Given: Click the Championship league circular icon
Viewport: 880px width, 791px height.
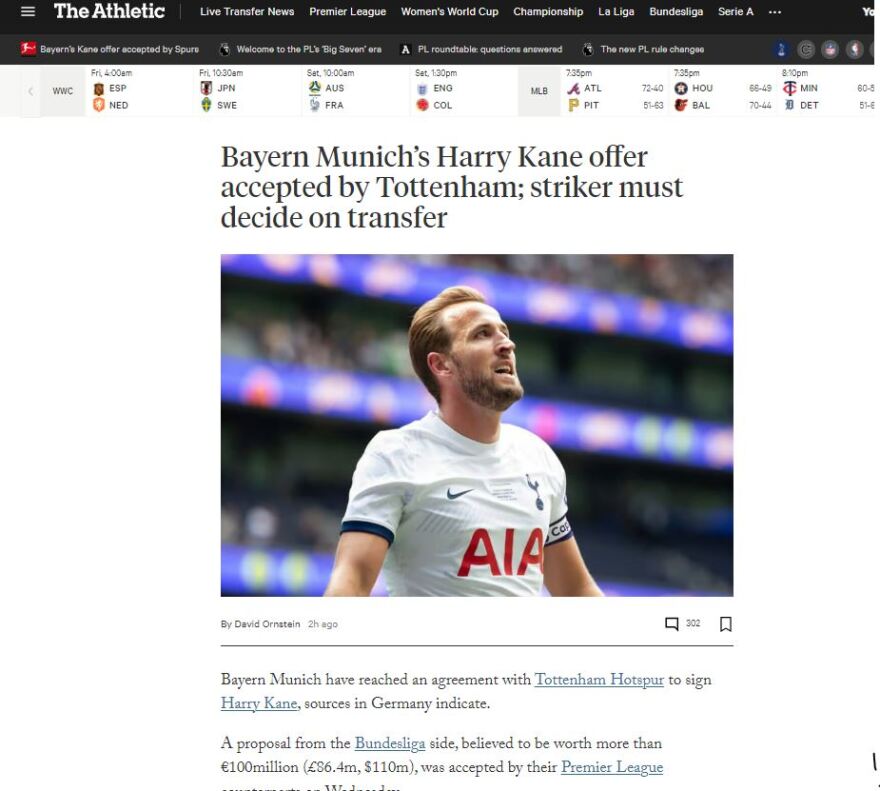Looking at the screenshot, I should coord(805,49).
